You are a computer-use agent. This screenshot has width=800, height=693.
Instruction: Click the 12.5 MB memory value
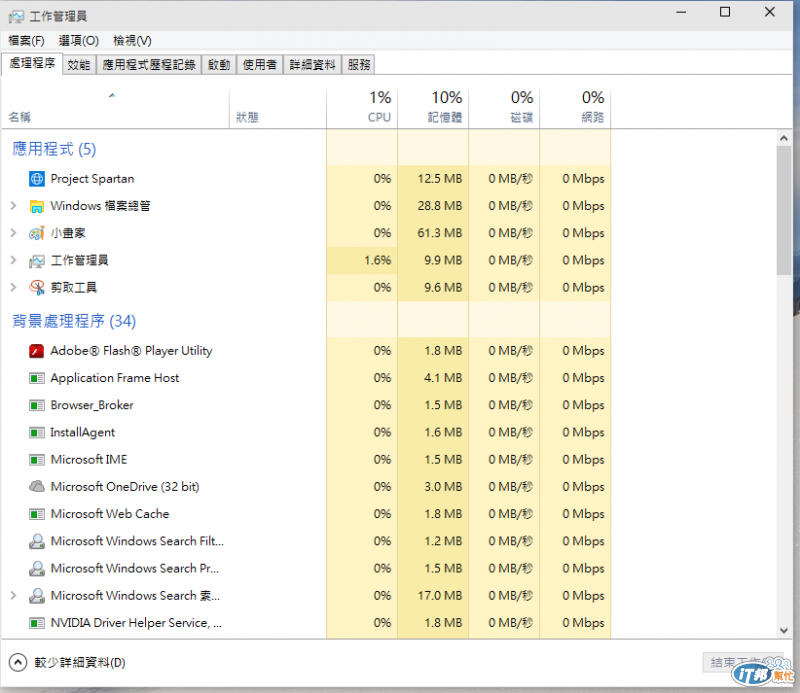click(440, 179)
